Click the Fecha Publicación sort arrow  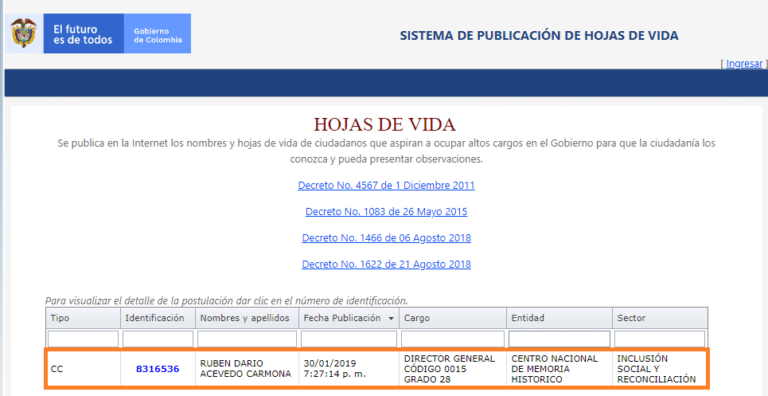(x=391, y=319)
